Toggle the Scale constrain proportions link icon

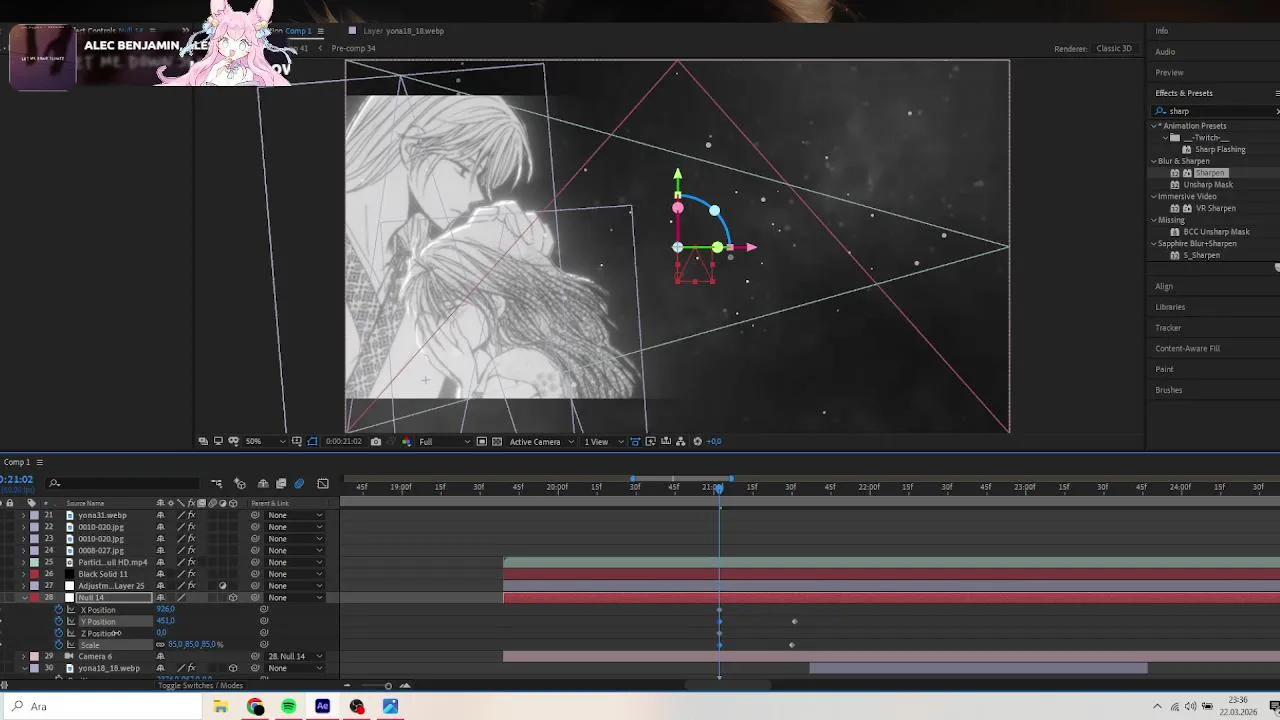(x=160, y=645)
